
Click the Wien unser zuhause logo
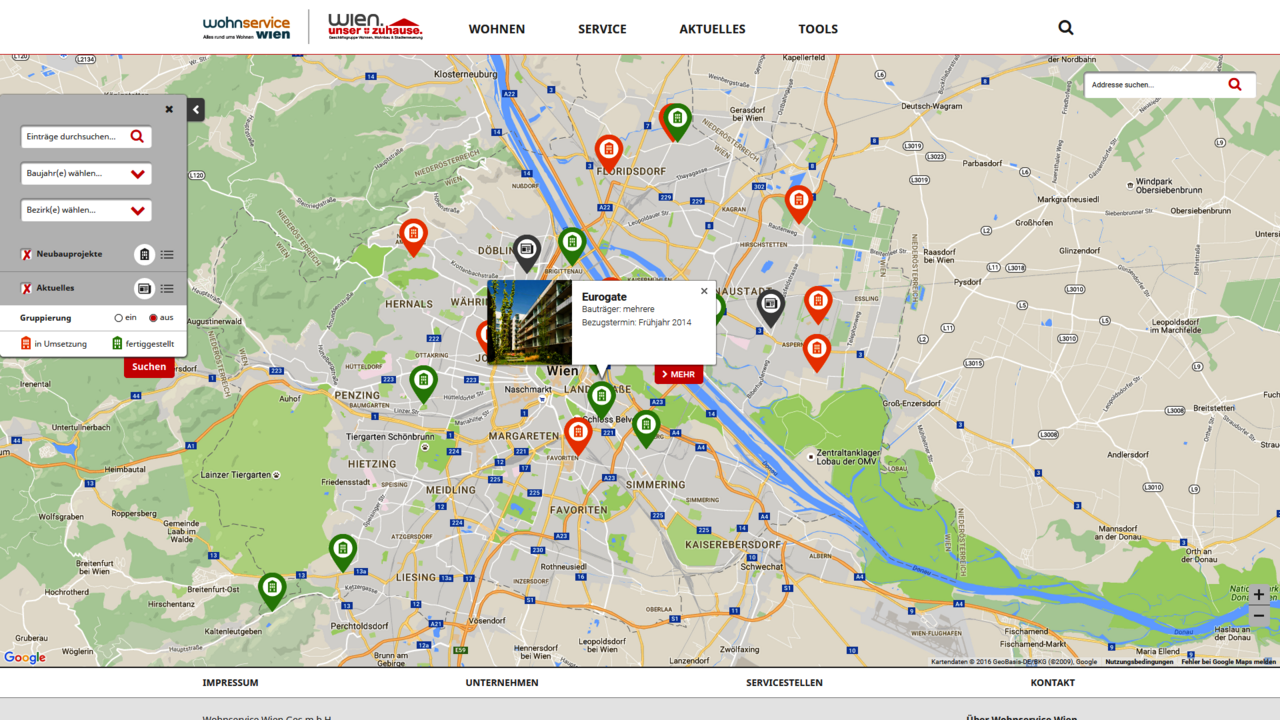coord(375,27)
